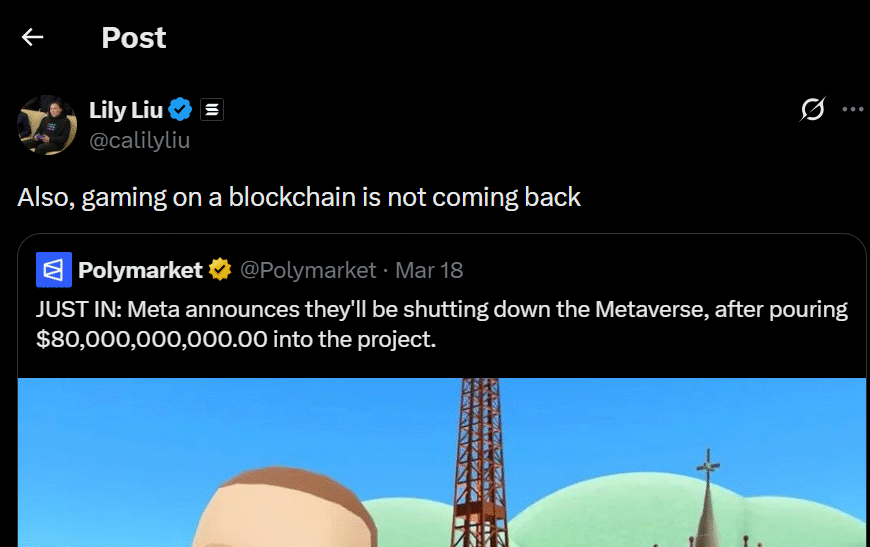
Task: Click Polymarket's gold verified badge
Action: (x=220, y=270)
